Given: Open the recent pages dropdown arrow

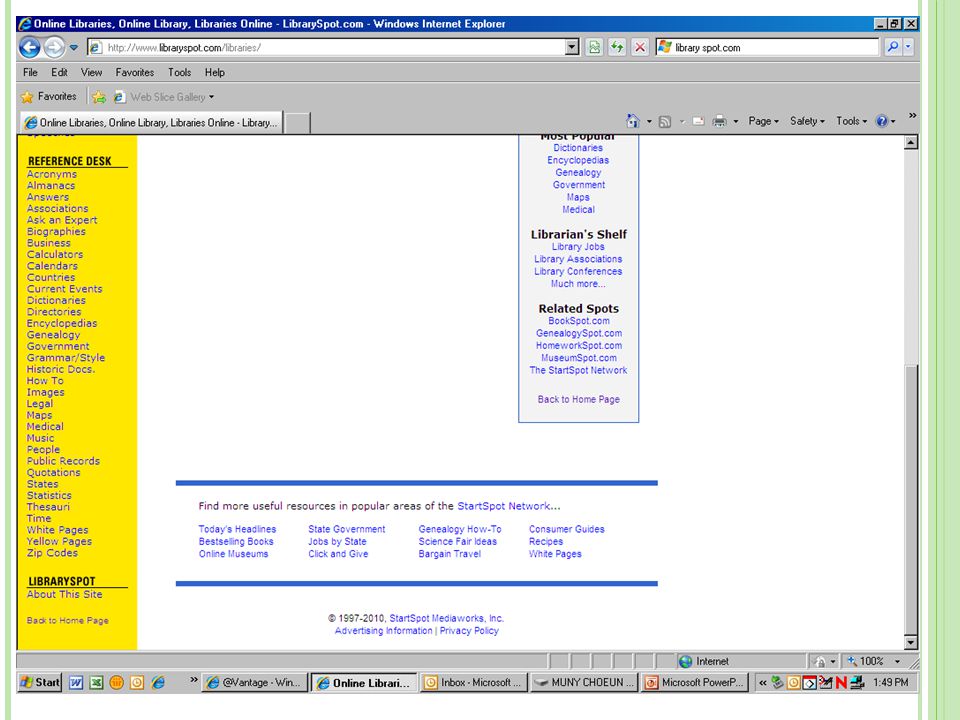Looking at the screenshot, I should 73,47.
